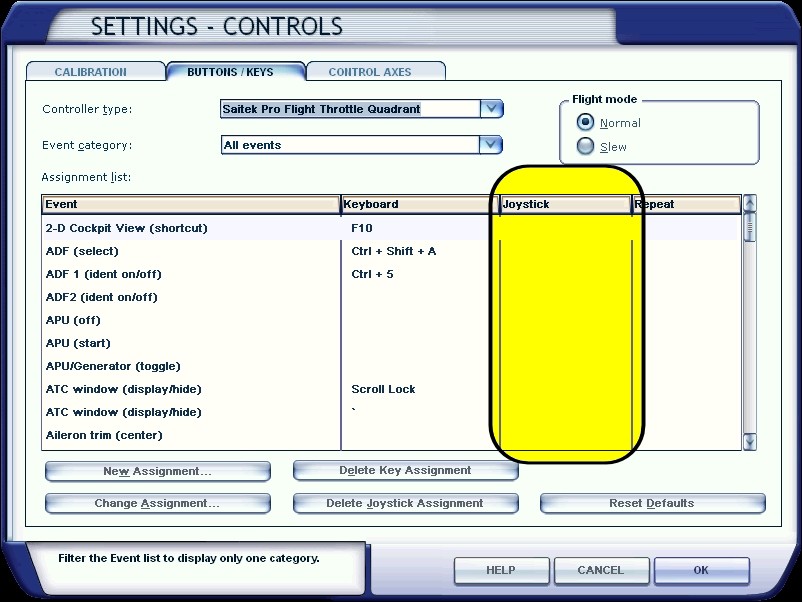Click the Repeat column header
802x602 pixels.
click(686, 204)
